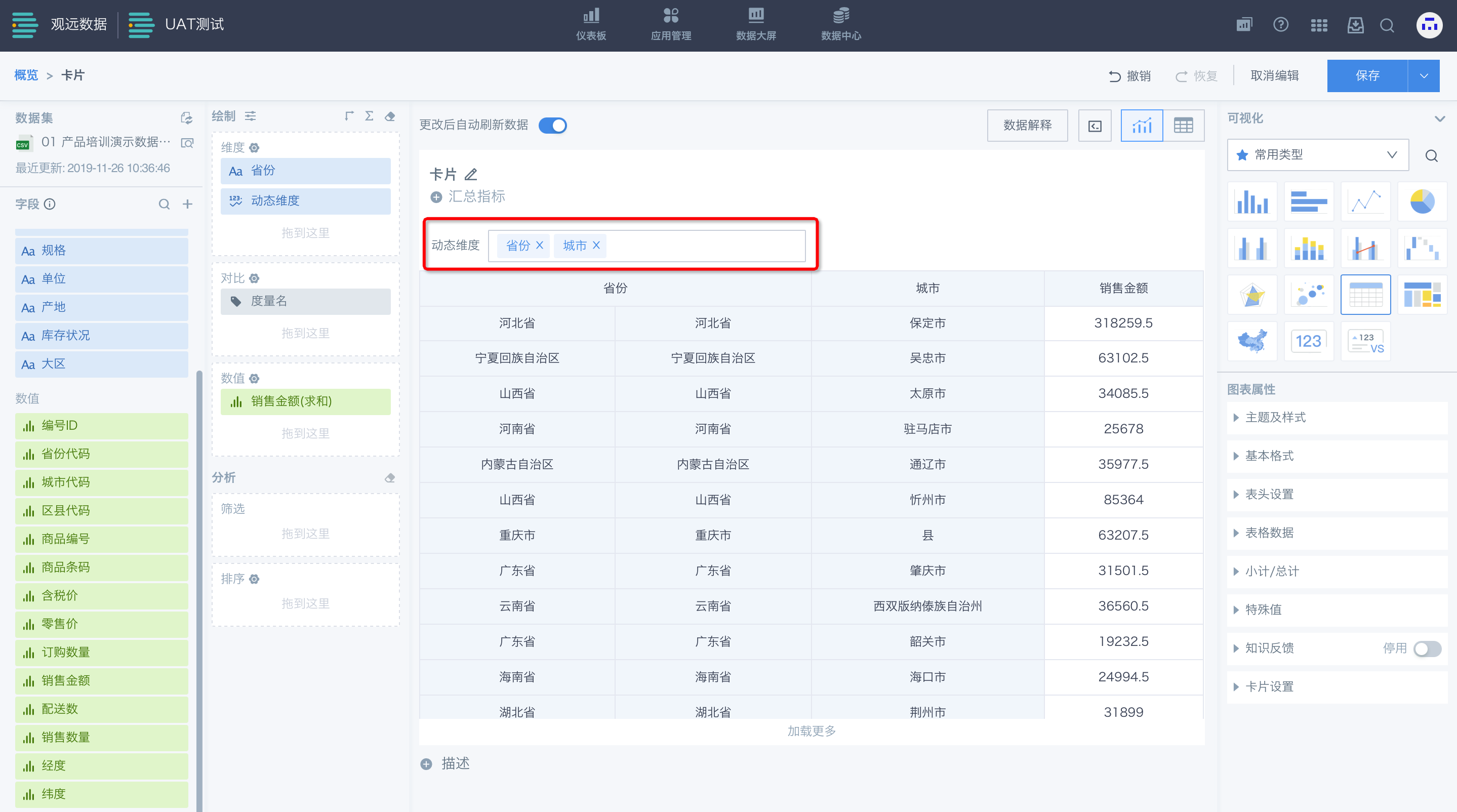Expand 小计/总计 section

click(1337, 571)
